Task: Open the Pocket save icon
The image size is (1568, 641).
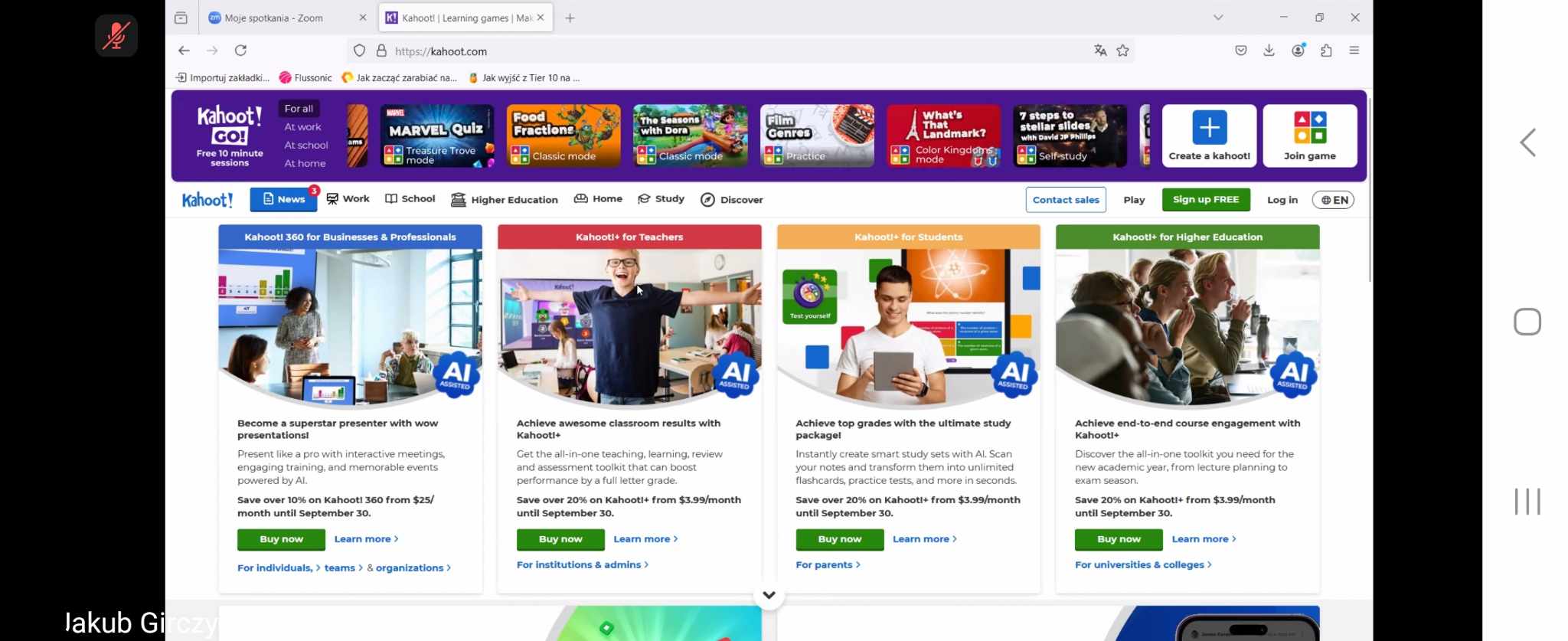Action: [1241, 51]
